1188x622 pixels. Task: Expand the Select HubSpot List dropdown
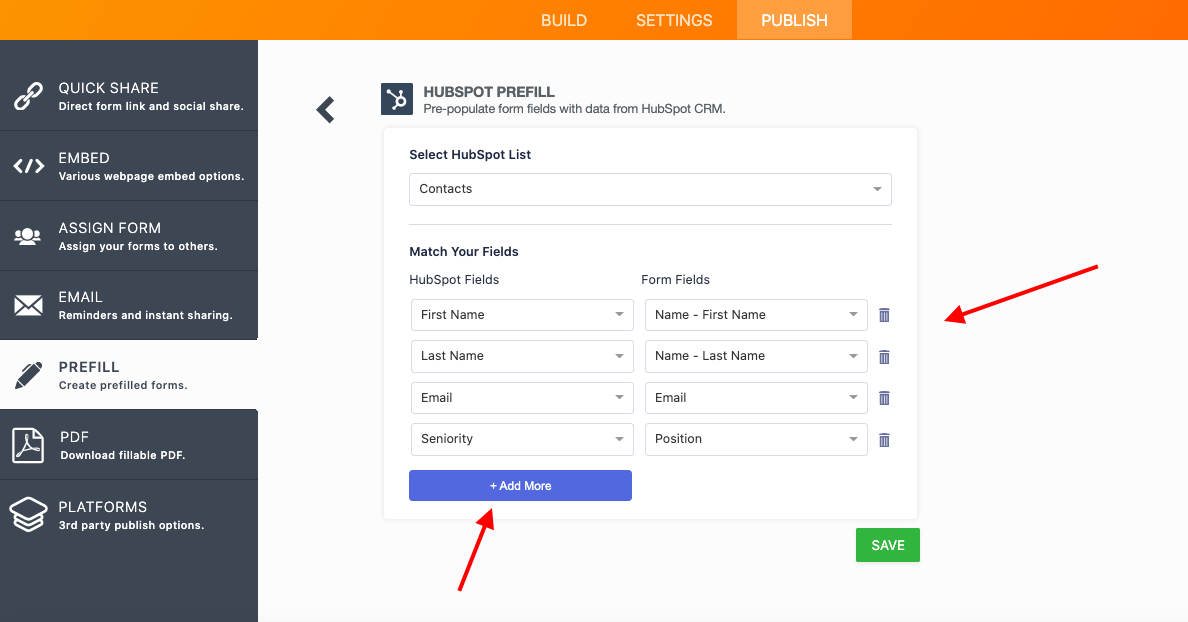coord(650,189)
